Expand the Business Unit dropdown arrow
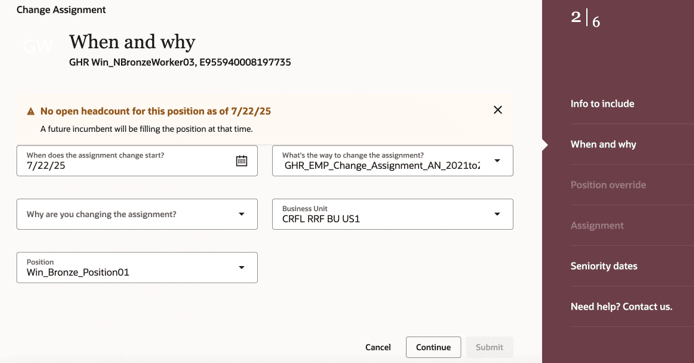Screen dimensions: 694x363 (497, 214)
